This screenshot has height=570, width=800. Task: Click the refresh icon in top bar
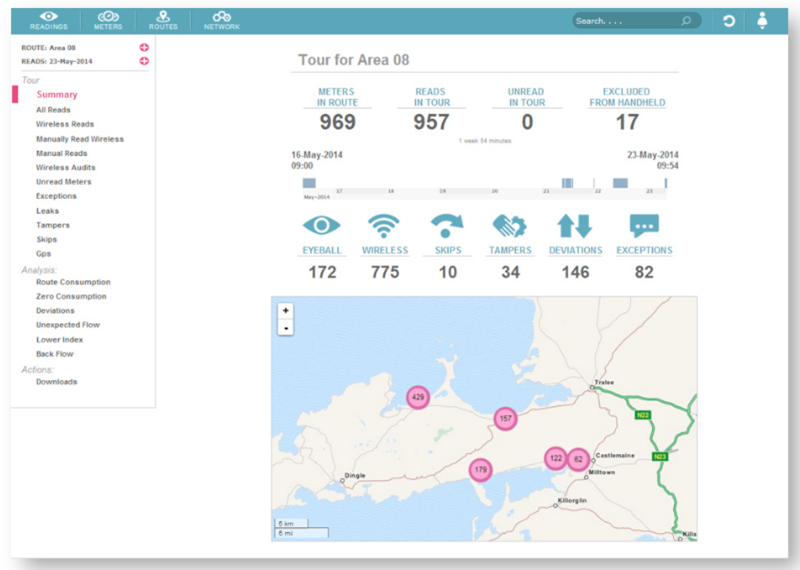pos(729,20)
